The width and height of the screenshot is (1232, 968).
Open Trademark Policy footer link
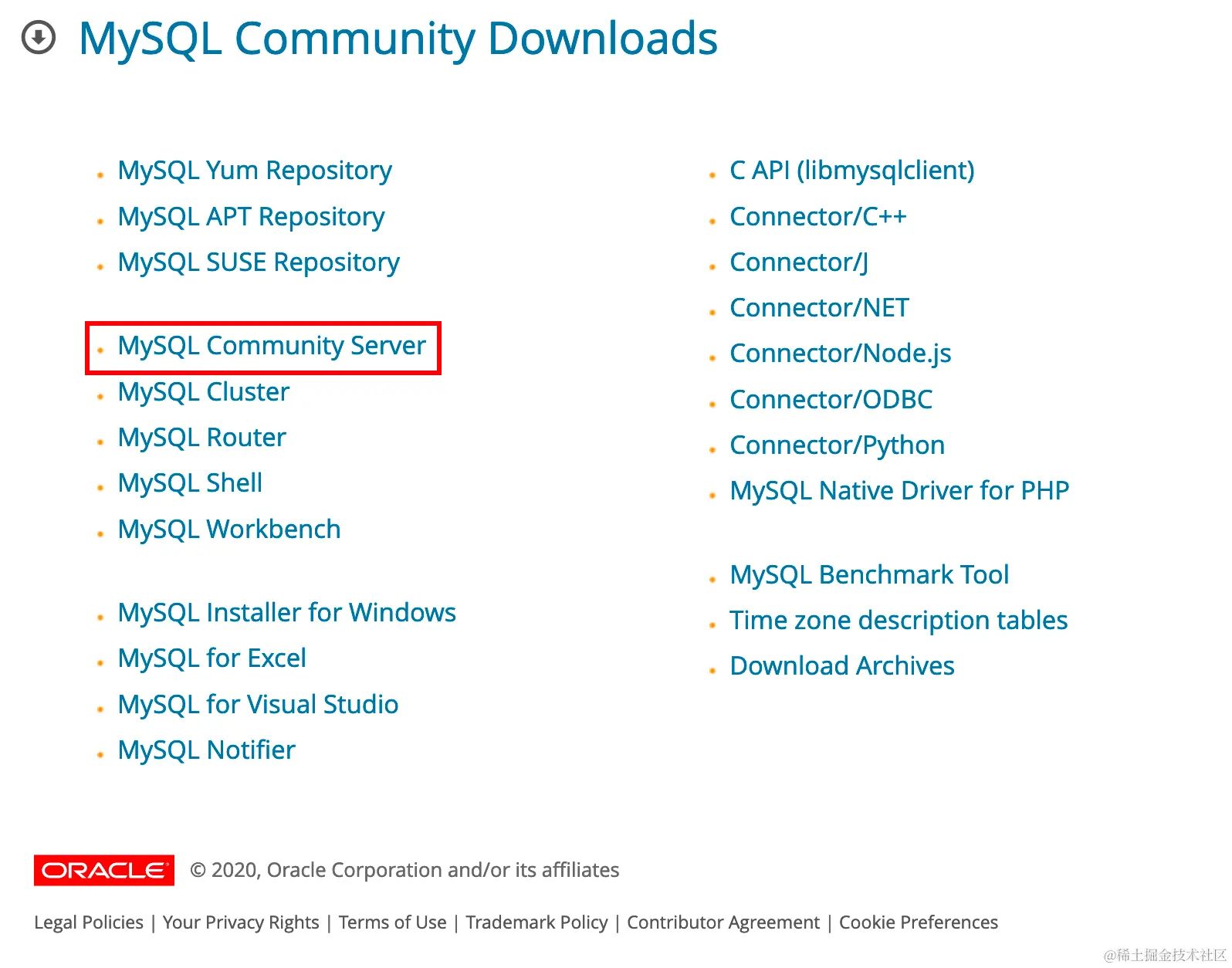click(536, 922)
